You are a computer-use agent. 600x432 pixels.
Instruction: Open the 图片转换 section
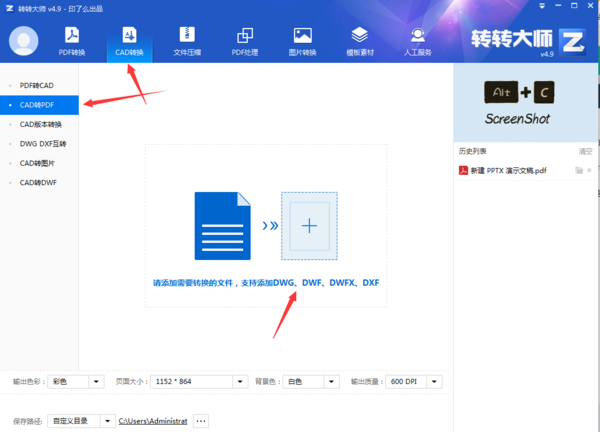coord(302,41)
